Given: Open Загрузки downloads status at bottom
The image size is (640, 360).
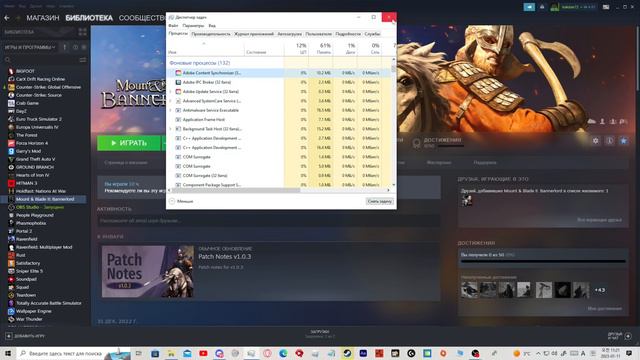Looking at the screenshot, I should (x=320, y=334).
